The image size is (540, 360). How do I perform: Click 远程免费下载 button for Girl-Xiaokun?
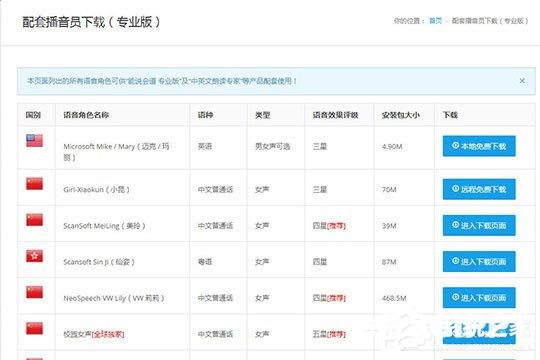(x=479, y=189)
